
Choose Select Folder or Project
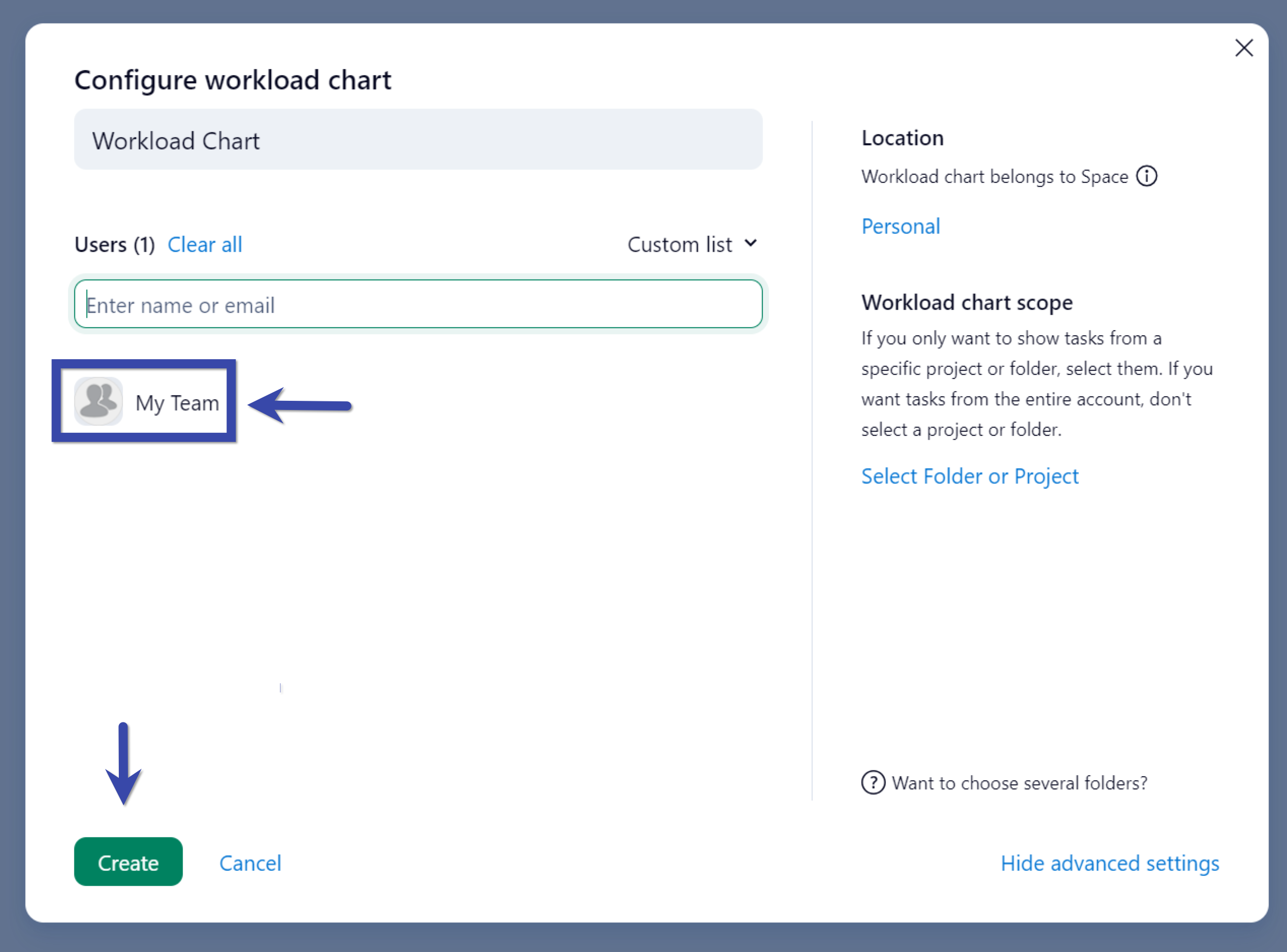[970, 476]
